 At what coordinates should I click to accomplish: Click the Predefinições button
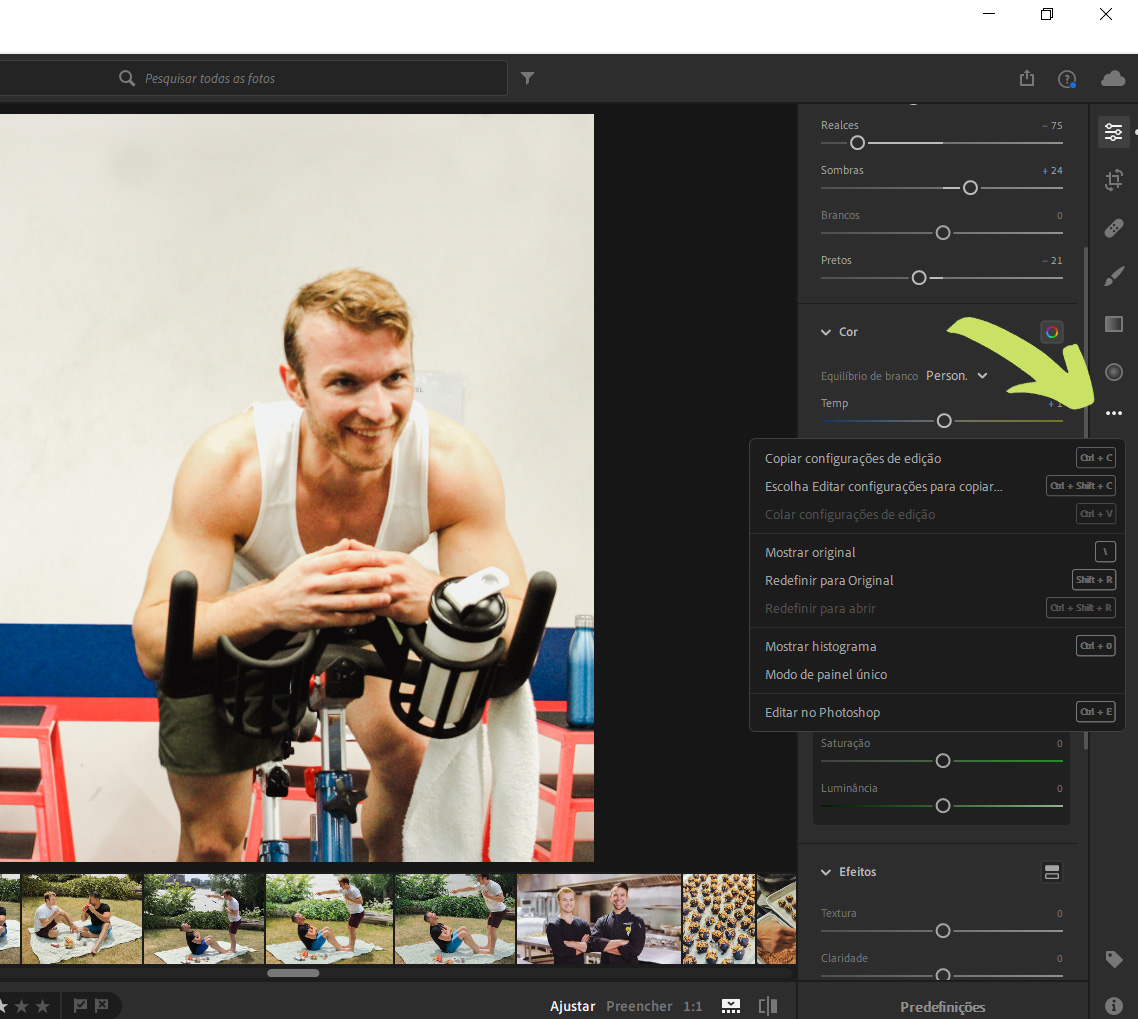click(942, 1007)
